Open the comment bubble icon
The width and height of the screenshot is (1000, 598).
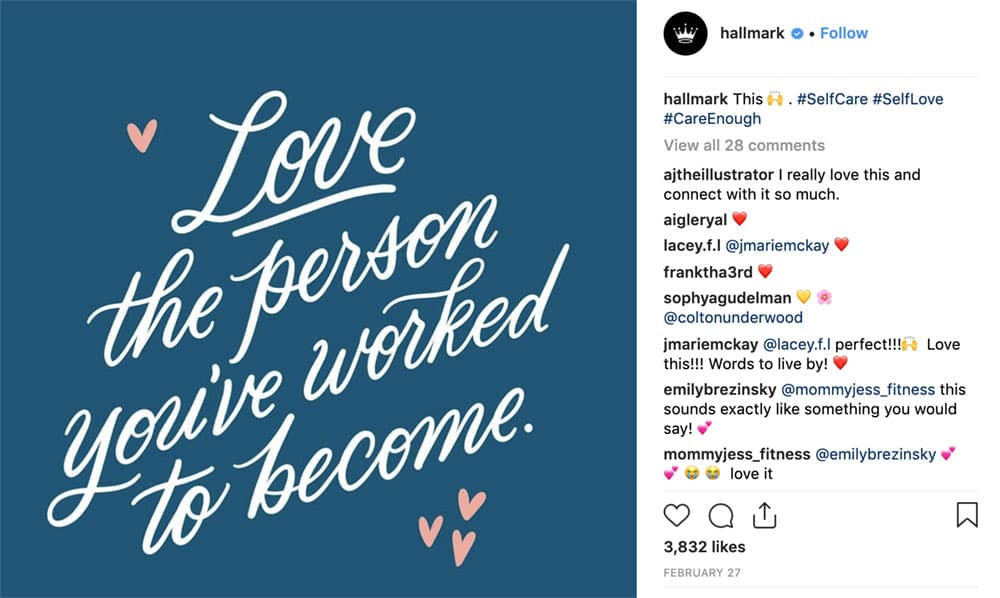click(x=721, y=516)
